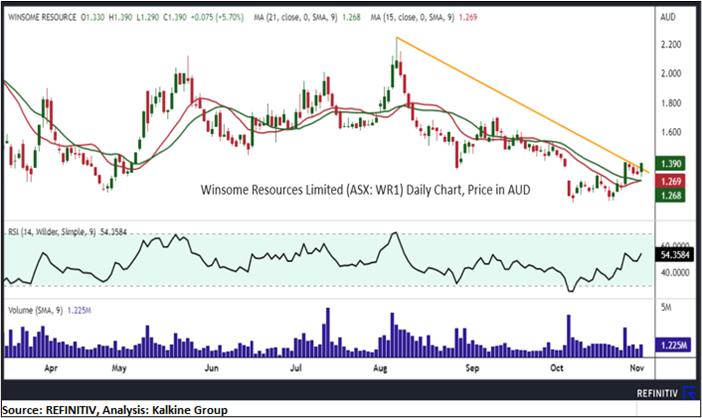Click the +0.075 (+5.70%) change value

pos(217,17)
